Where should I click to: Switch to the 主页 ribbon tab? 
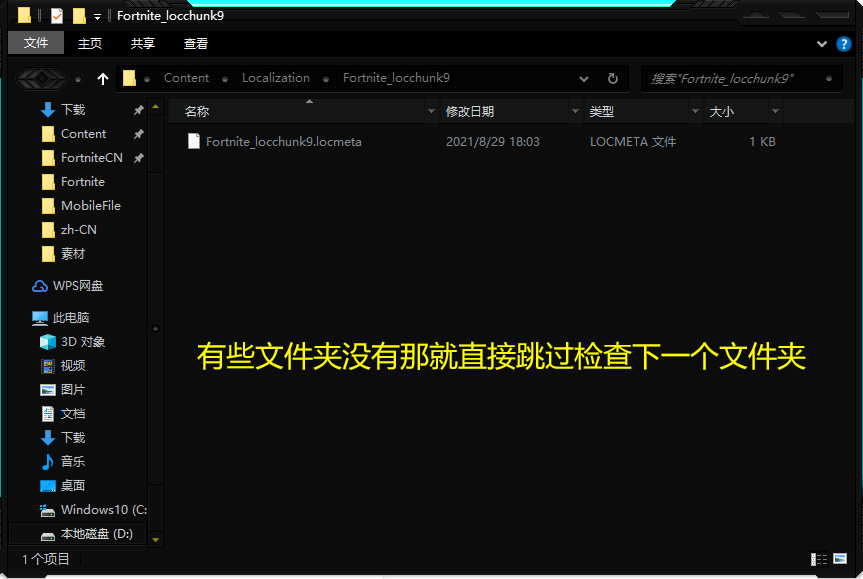click(x=90, y=43)
